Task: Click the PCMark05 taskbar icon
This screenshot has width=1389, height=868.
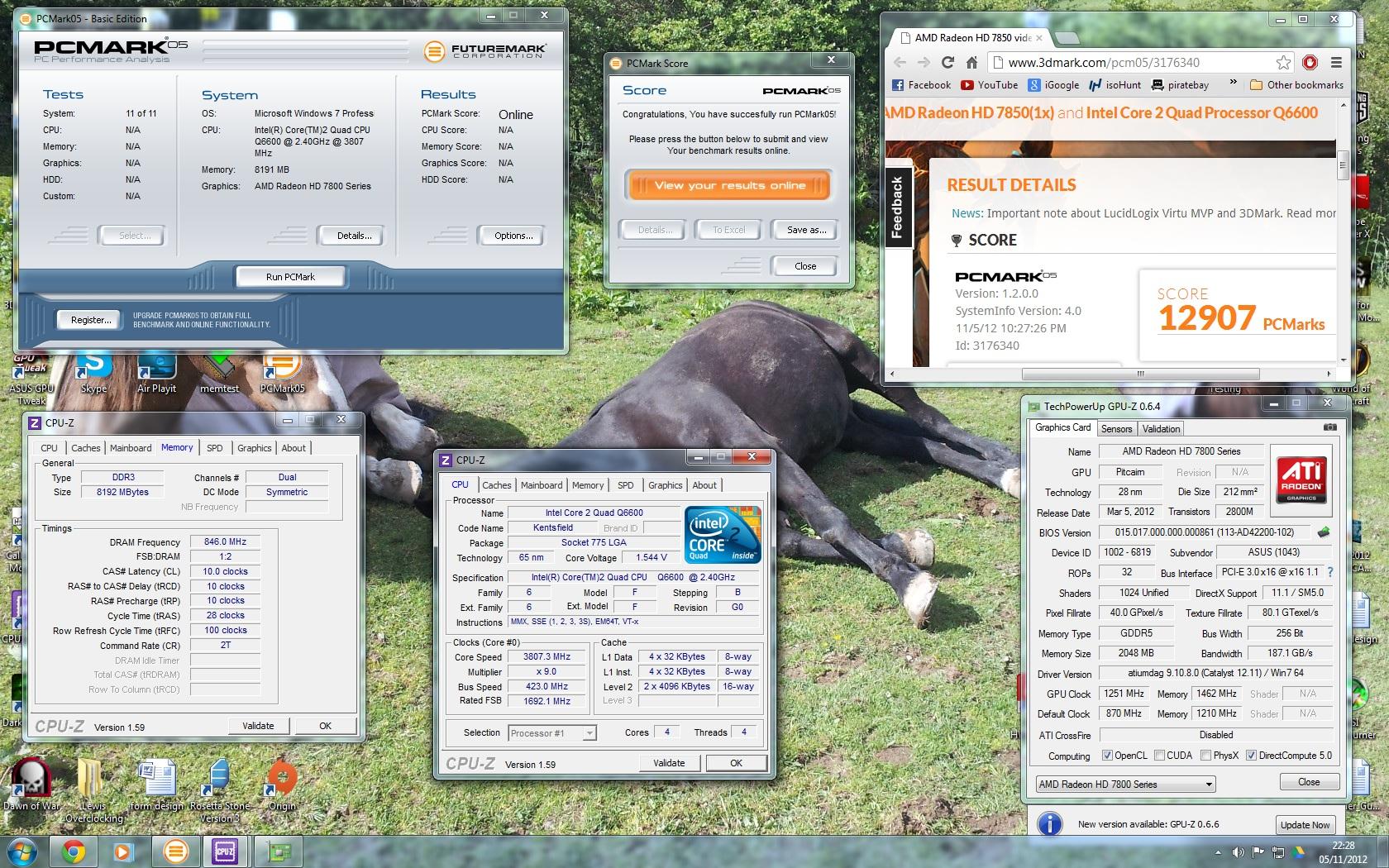Action: pyautogui.click(x=175, y=851)
